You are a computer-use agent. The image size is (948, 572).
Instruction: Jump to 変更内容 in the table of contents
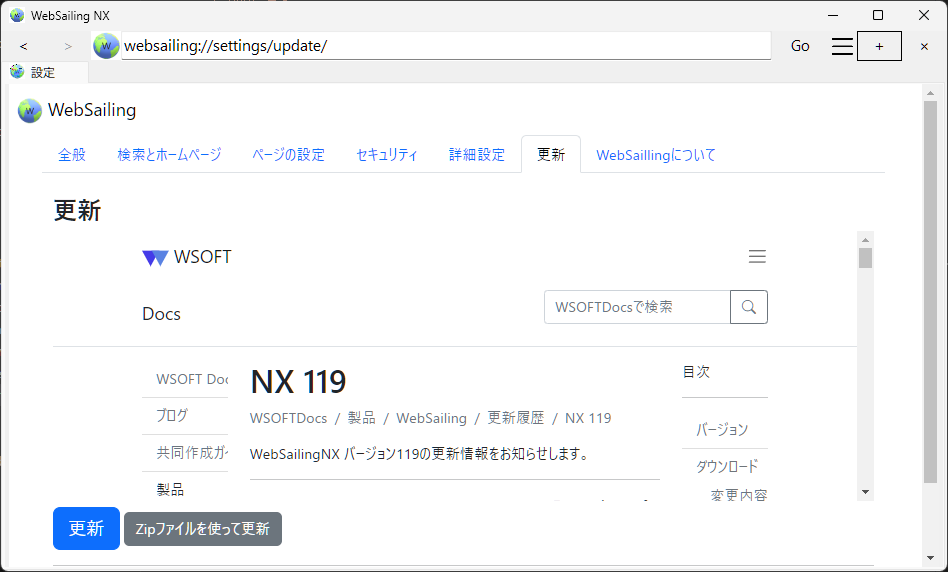tap(739, 495)
